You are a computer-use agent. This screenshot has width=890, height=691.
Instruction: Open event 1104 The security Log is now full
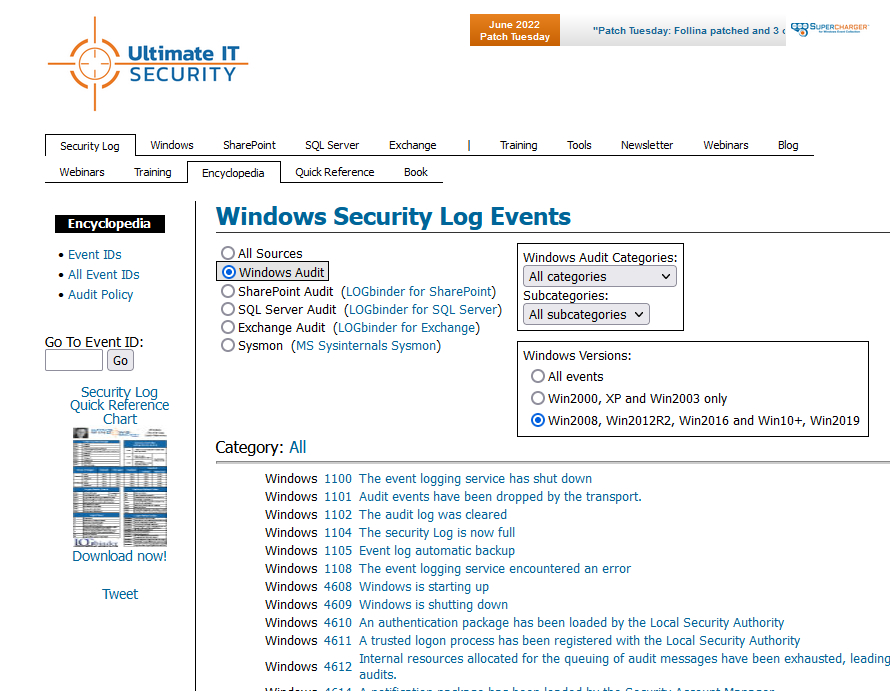click(x=437, y=533)
